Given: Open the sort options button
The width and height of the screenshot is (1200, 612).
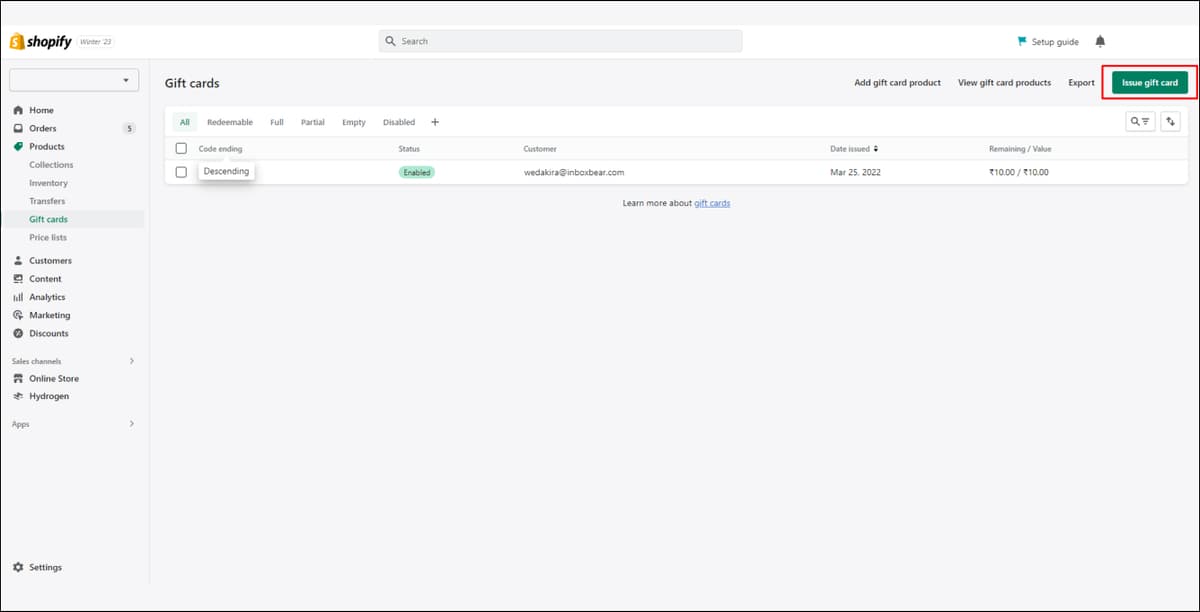Looking at the screenshot, I should coord(1171,121).
